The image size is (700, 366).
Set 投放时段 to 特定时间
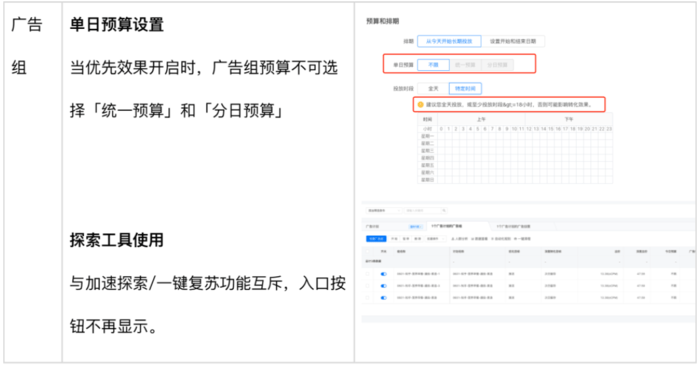(465, 88)
